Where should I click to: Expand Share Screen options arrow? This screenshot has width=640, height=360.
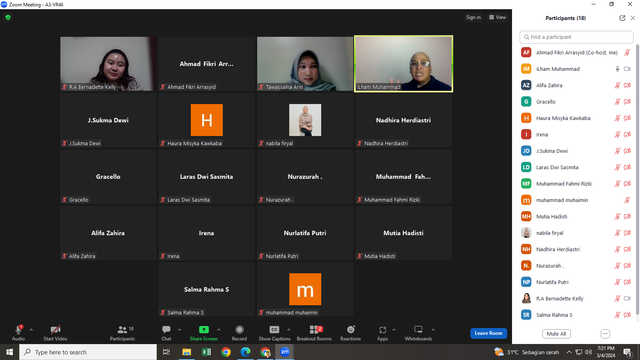[x=219, y=329]
